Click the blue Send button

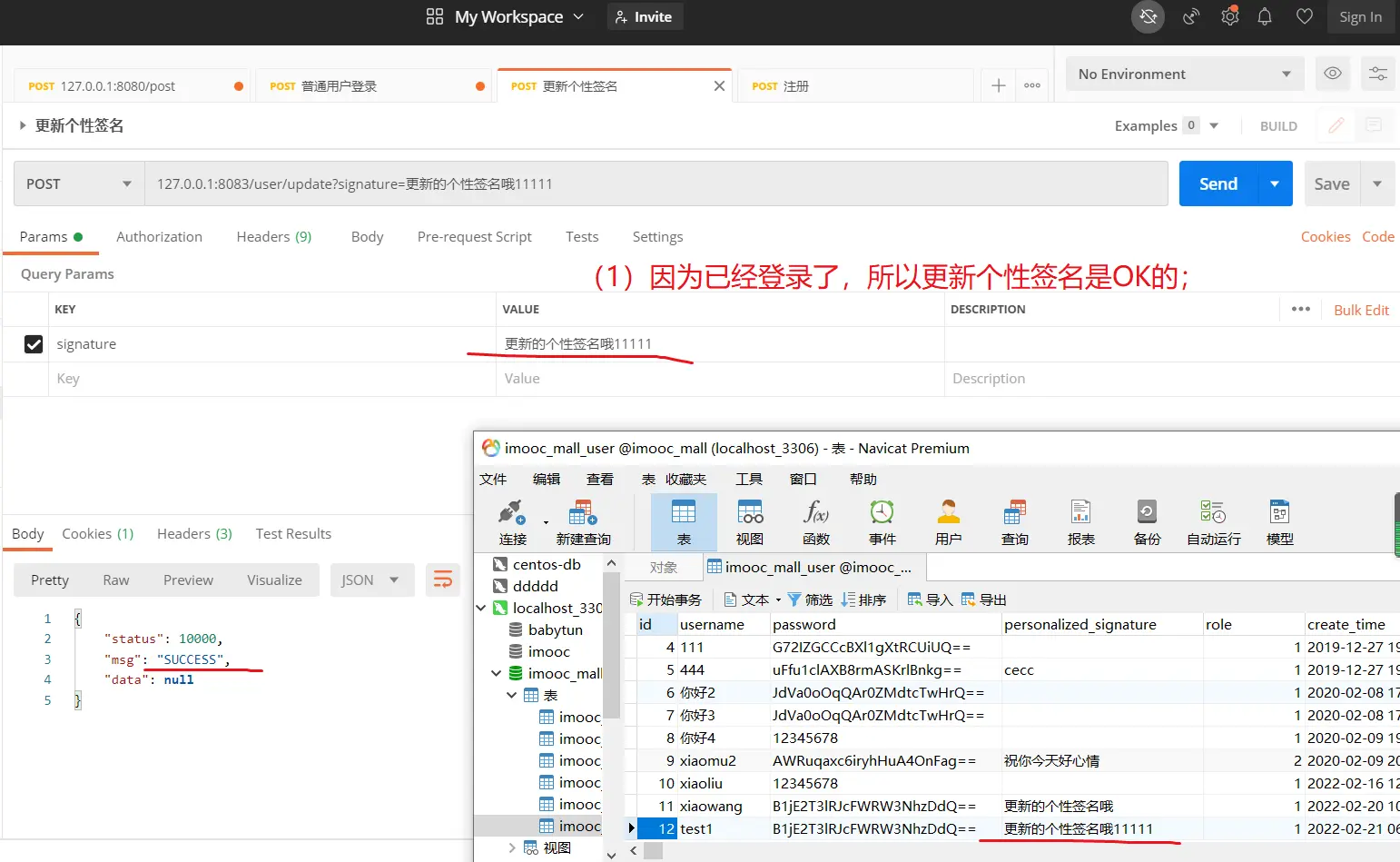click(1218, 183)
